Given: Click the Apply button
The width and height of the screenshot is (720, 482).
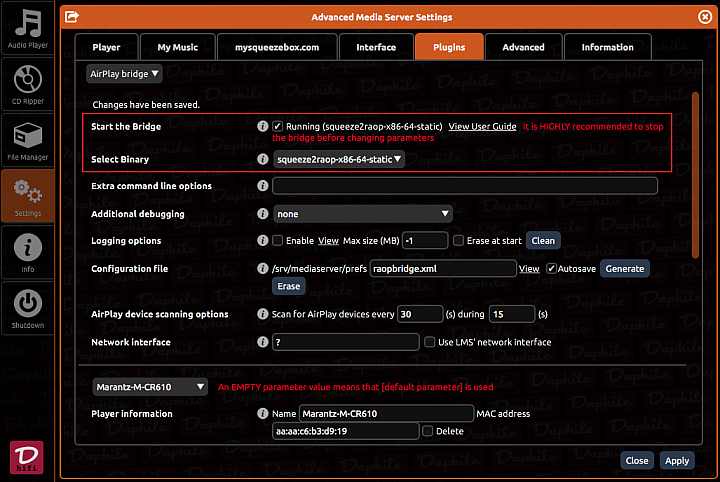Looking at the screenshot, I should [x=677, y=460].
